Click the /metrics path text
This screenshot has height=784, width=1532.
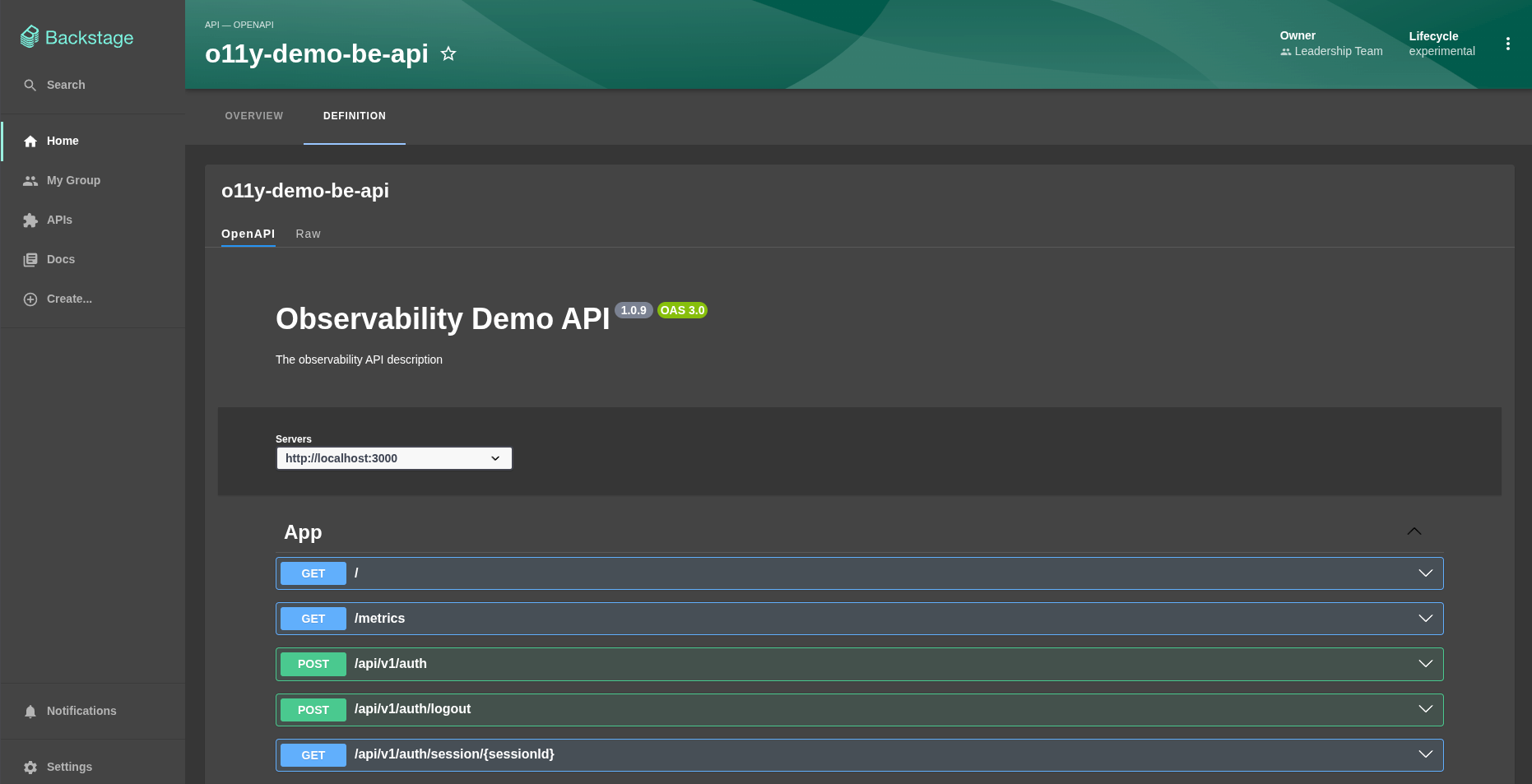(379, 618)
